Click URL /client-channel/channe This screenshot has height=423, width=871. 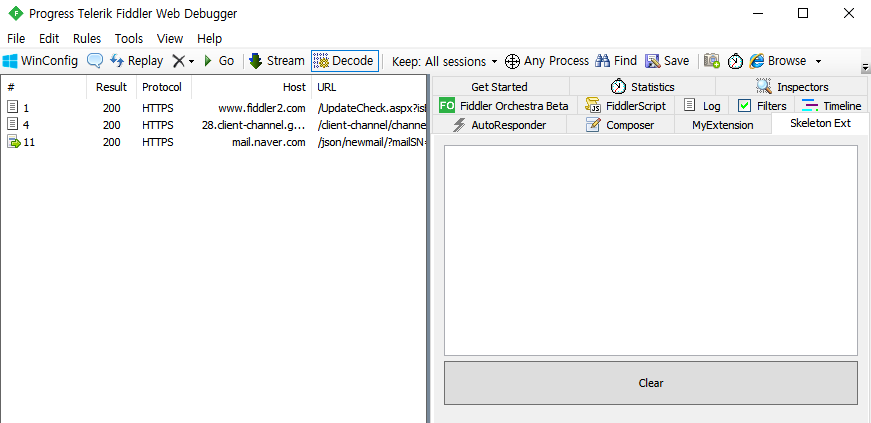372,125
